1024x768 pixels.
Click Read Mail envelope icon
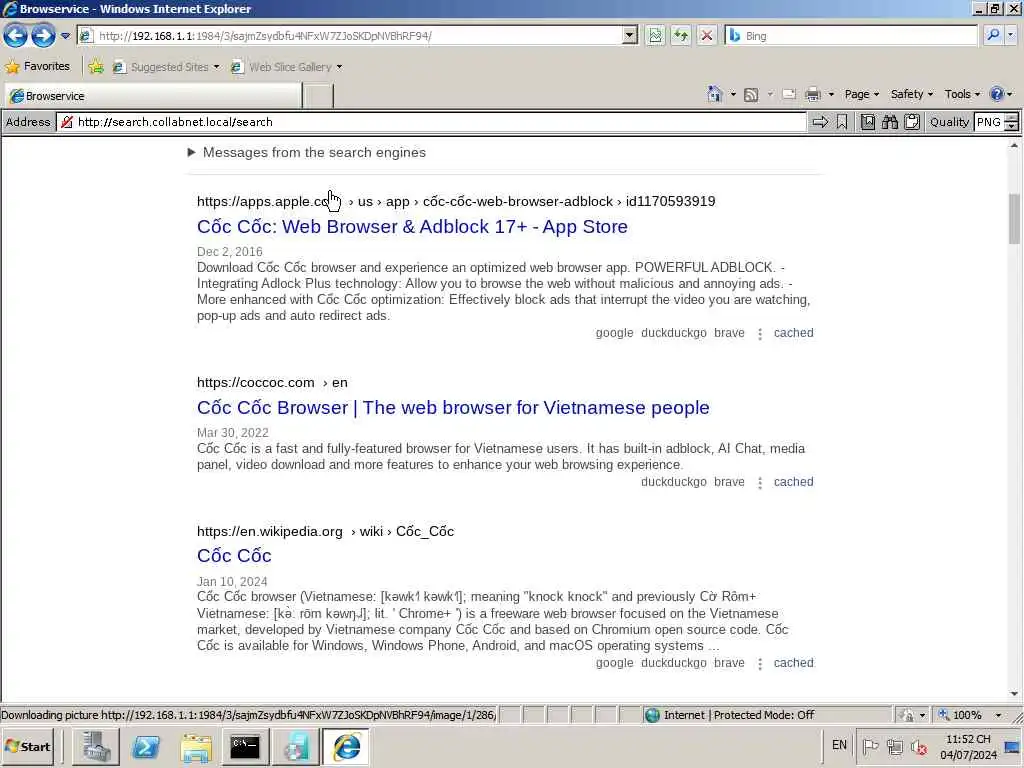(x=789, y=95)
